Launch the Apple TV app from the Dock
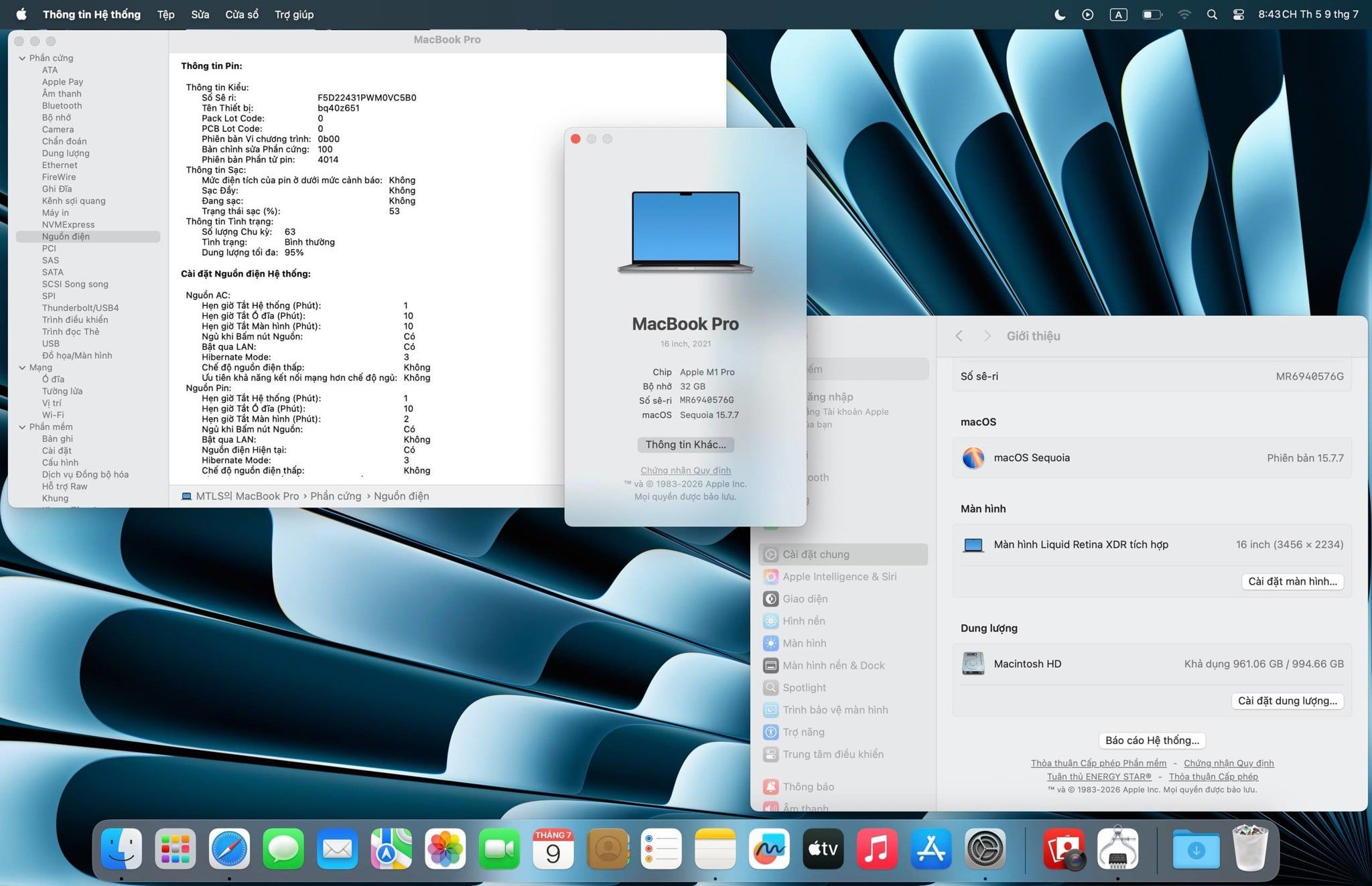This screenshot has width=1372, height=886. (x=823, y=848)
